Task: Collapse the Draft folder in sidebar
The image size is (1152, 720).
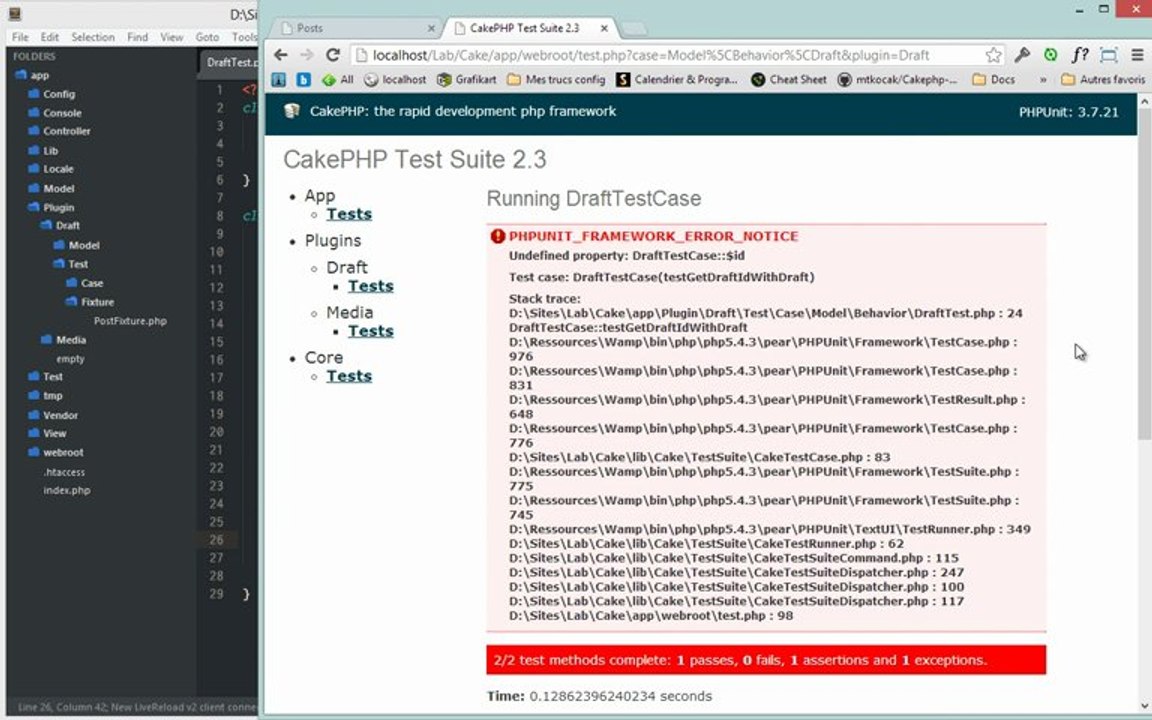Action: (x=60, y=226)
